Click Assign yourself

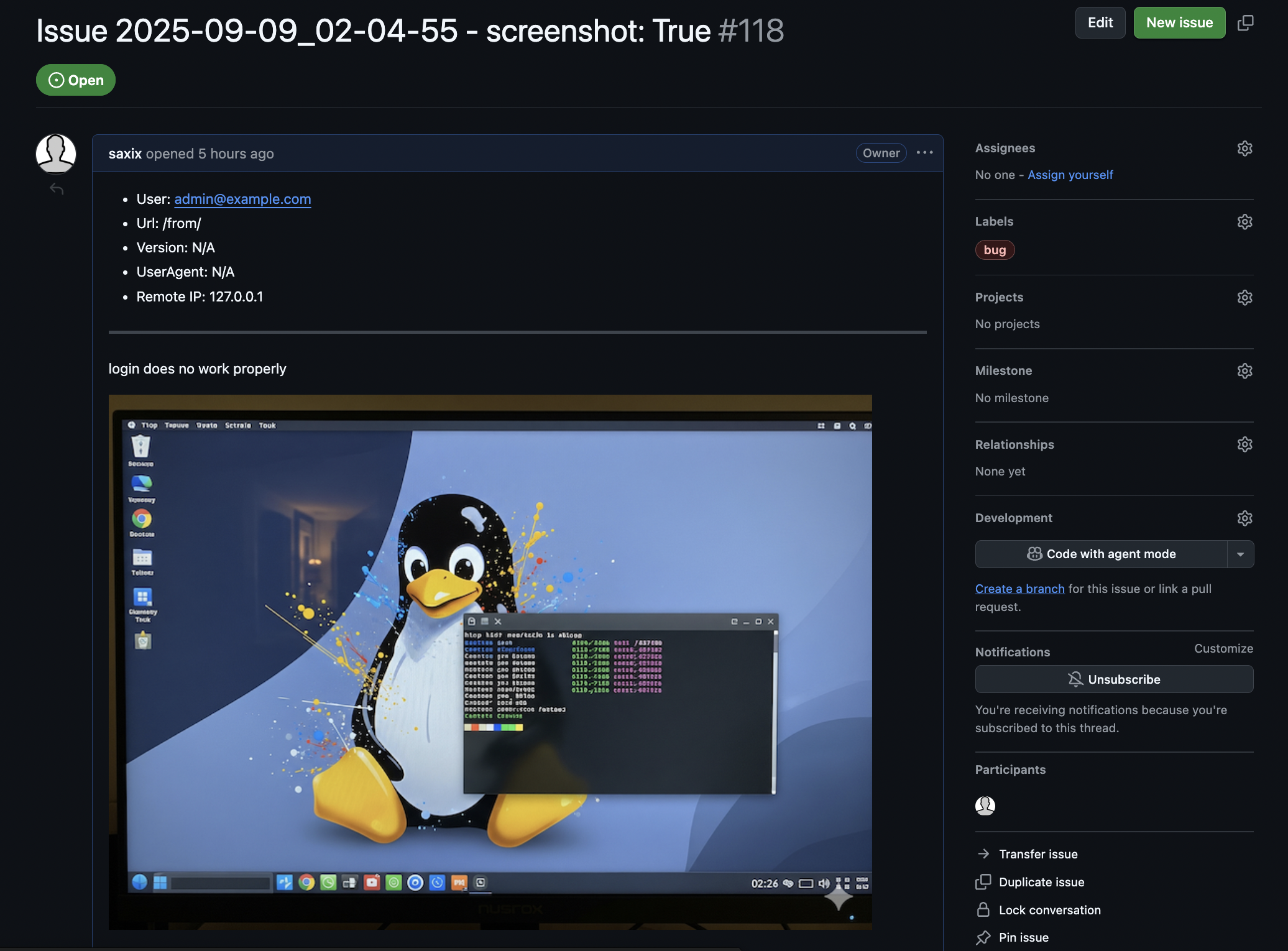point(1070,175)
